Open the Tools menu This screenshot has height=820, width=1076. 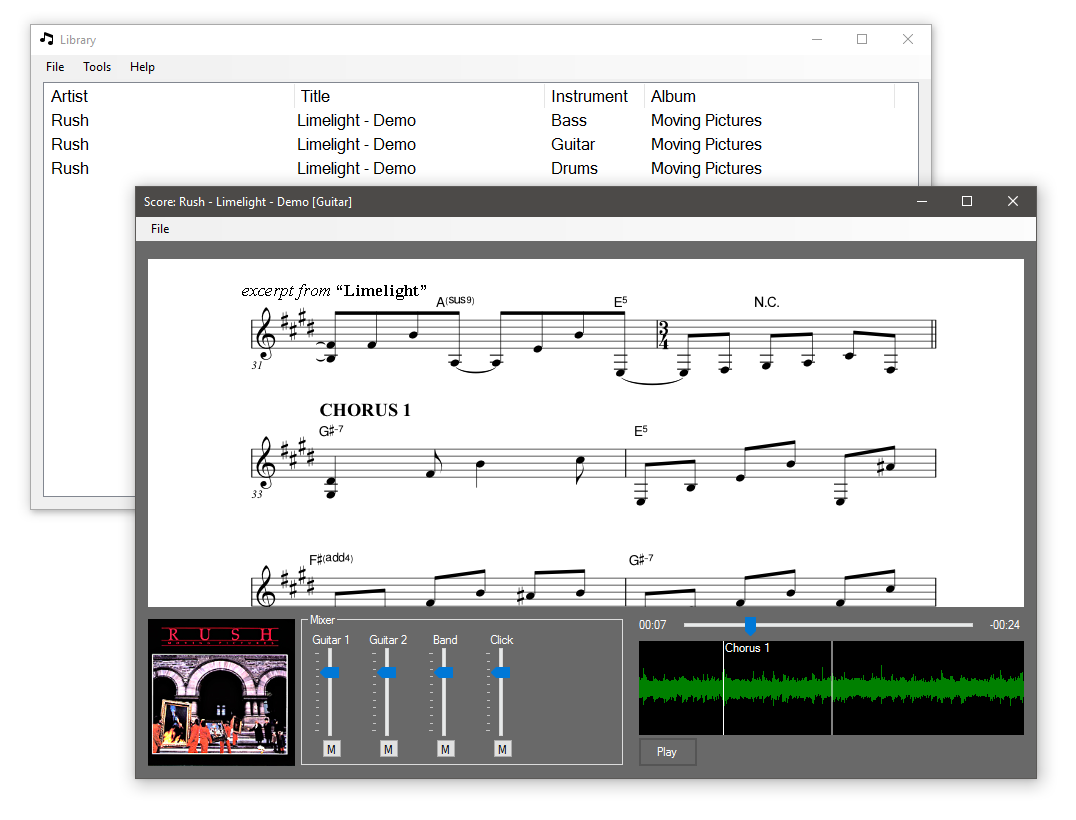(97, 67)
